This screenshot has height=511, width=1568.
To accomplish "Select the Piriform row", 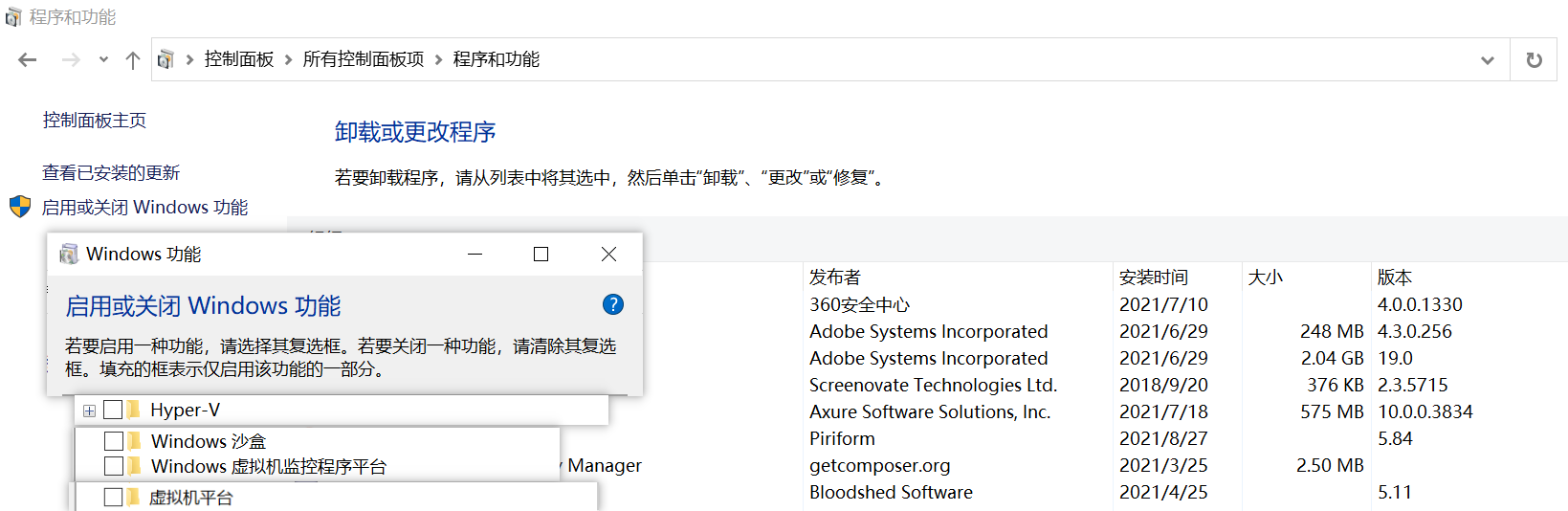I will pyautogui.click(x=842, y=439).
